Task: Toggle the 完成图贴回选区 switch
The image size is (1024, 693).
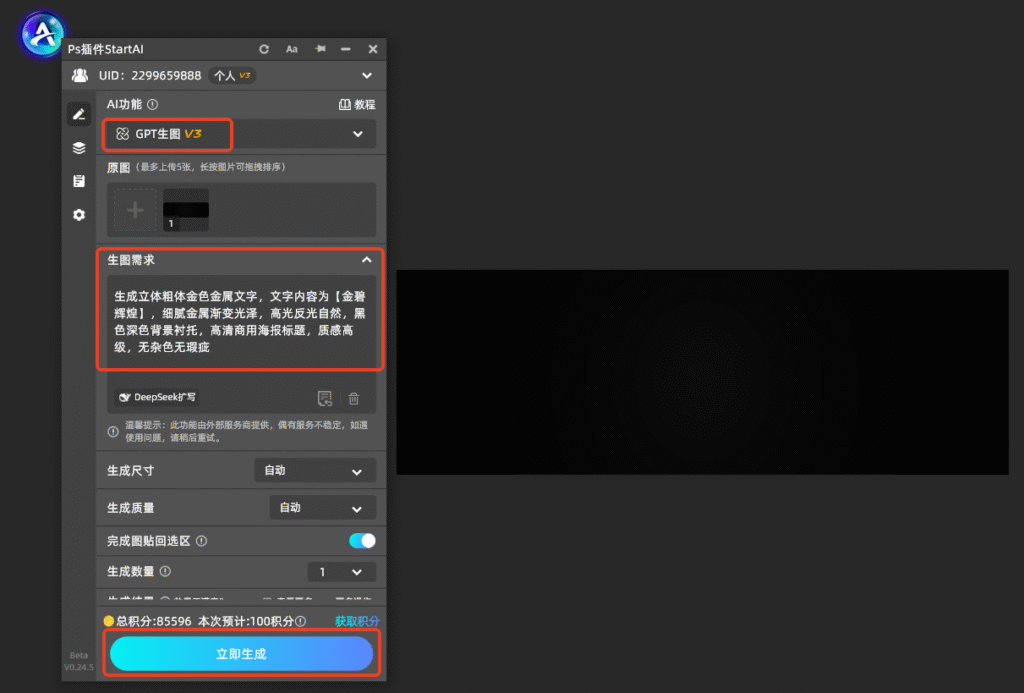Action: click(x=362, y=541)
